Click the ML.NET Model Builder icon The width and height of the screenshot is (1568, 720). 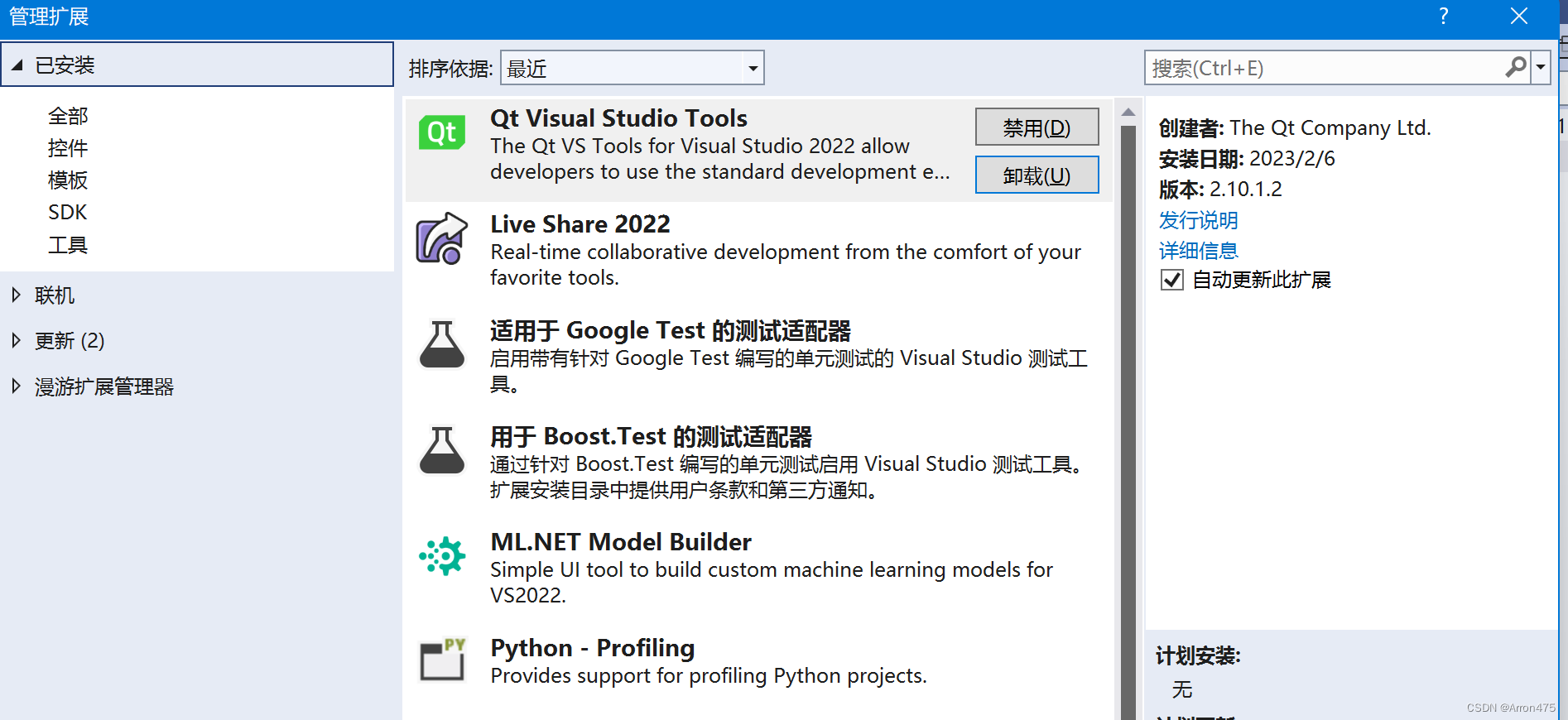click(442, 556)
